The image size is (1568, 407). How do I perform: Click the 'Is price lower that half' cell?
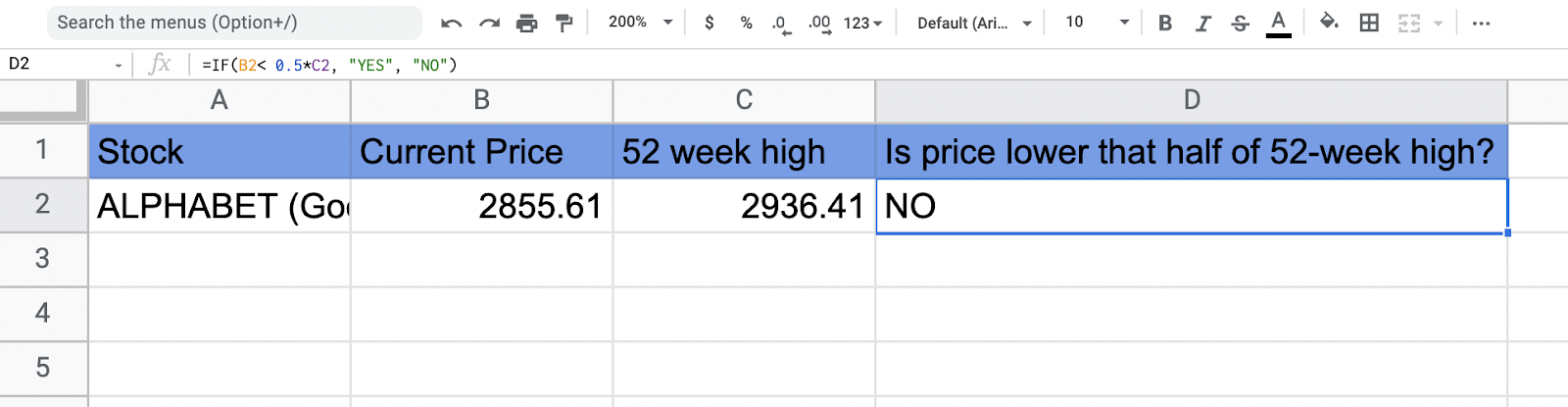1192,151
